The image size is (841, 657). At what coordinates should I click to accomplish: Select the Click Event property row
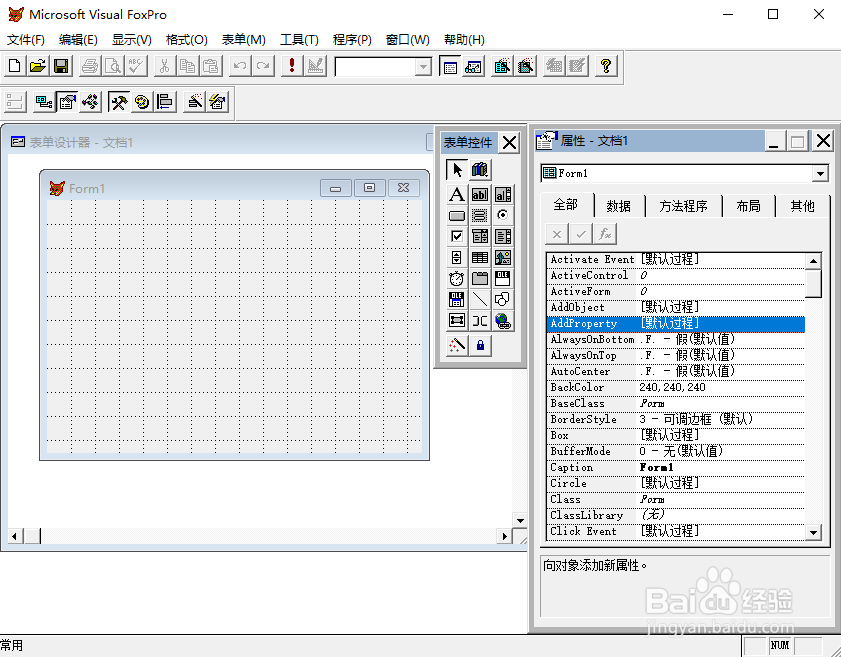click(x=676, y=531)
